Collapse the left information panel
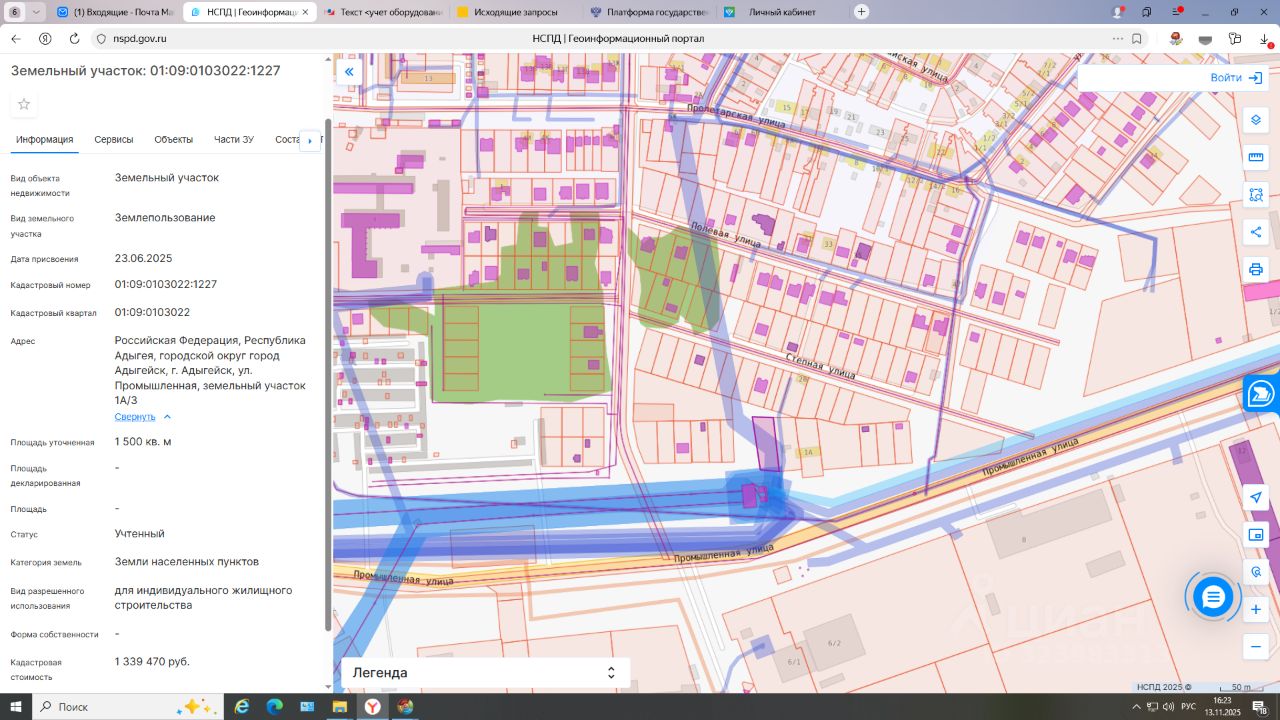This screenshot has width=1280, height=720. [349, 72]
